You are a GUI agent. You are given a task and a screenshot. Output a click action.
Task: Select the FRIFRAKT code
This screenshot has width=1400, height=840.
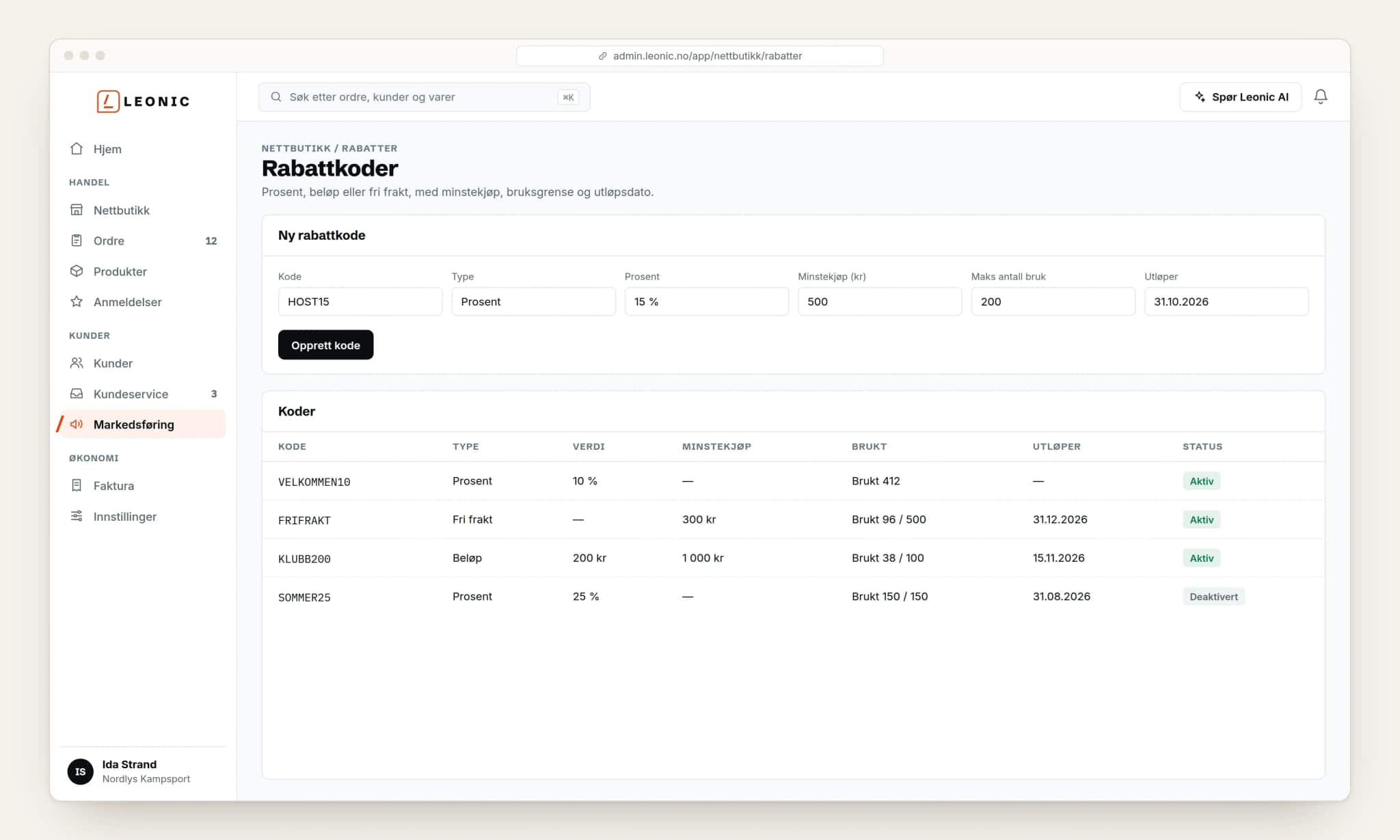click(304, 520)
